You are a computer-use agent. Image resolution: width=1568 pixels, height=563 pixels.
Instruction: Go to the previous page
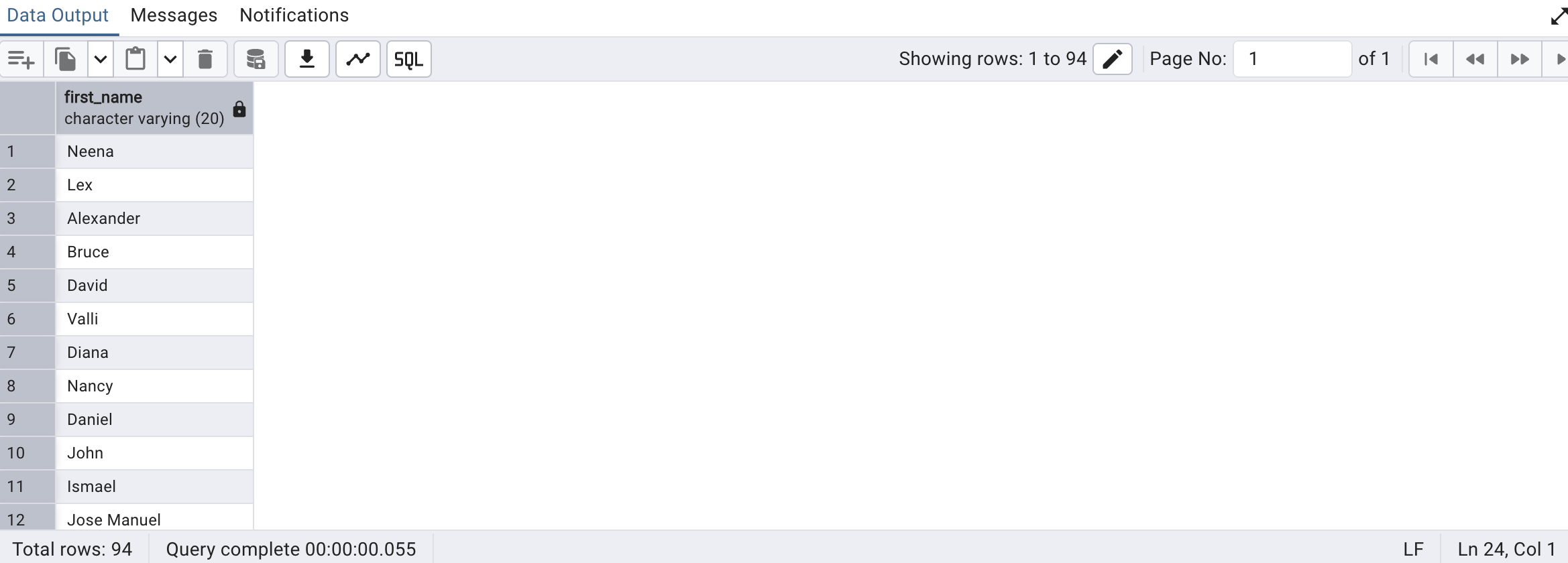[x=1475, y=60]
